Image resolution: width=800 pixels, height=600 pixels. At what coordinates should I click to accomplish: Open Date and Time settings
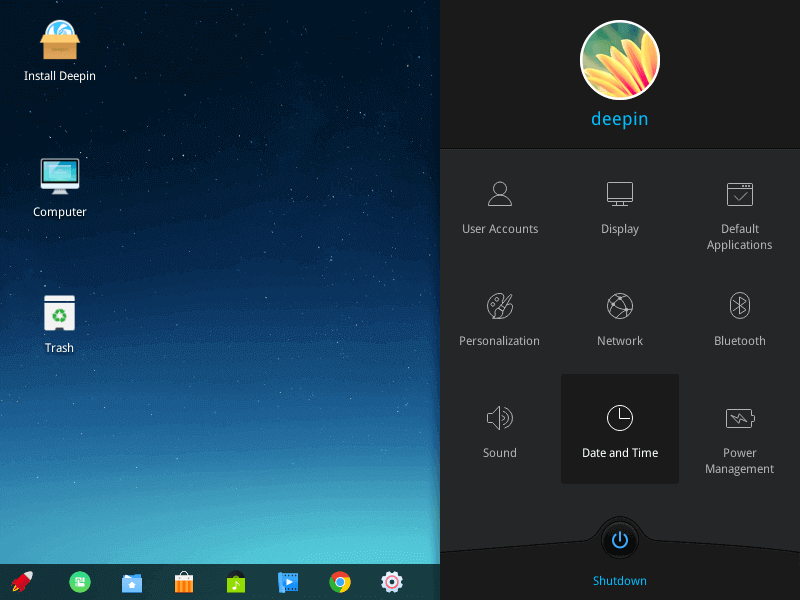(620, 429)
